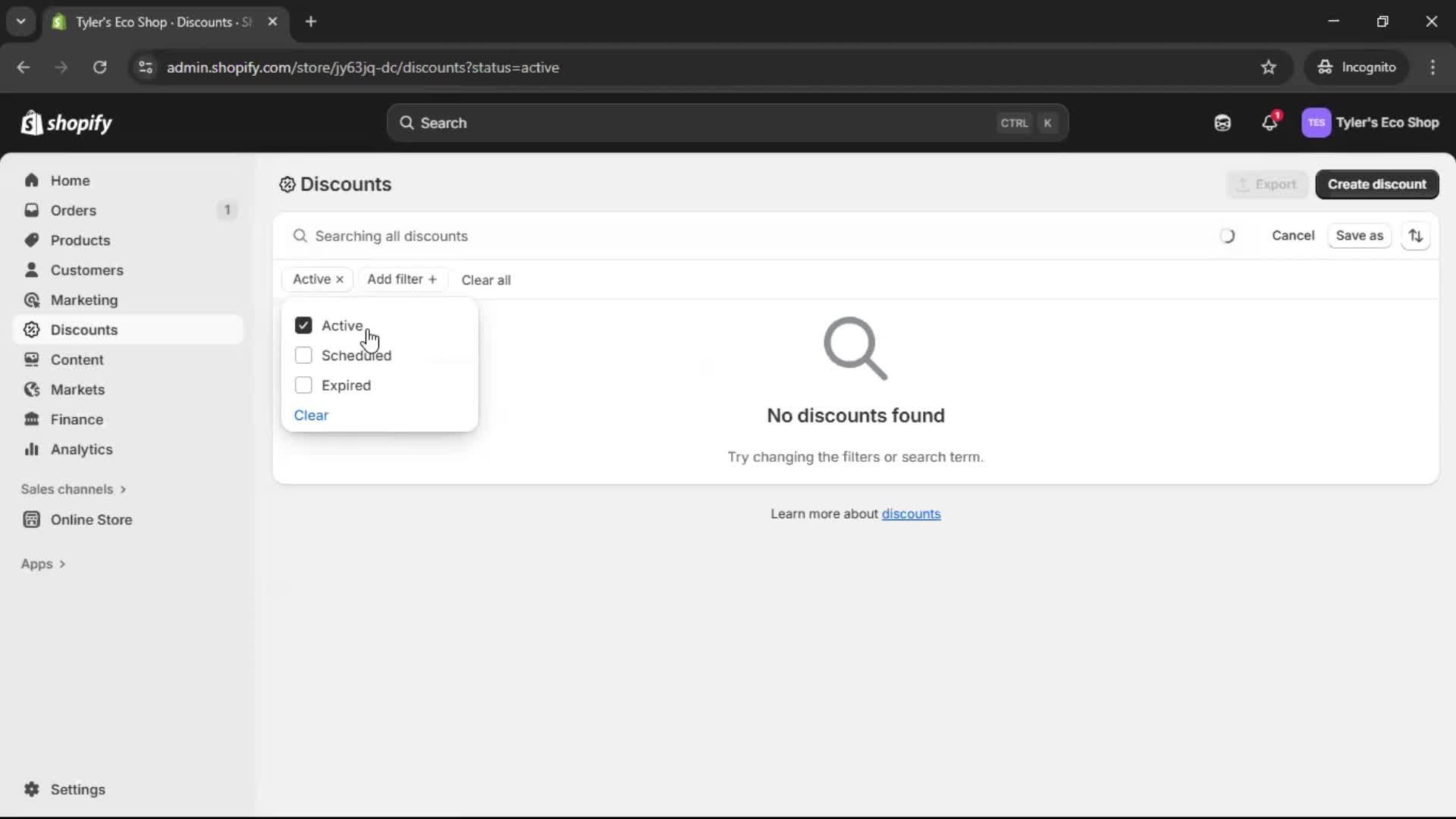Open the browser tab search dropdown
Viewport: 1456px width, 819px height.
click(x=20, y=21)
